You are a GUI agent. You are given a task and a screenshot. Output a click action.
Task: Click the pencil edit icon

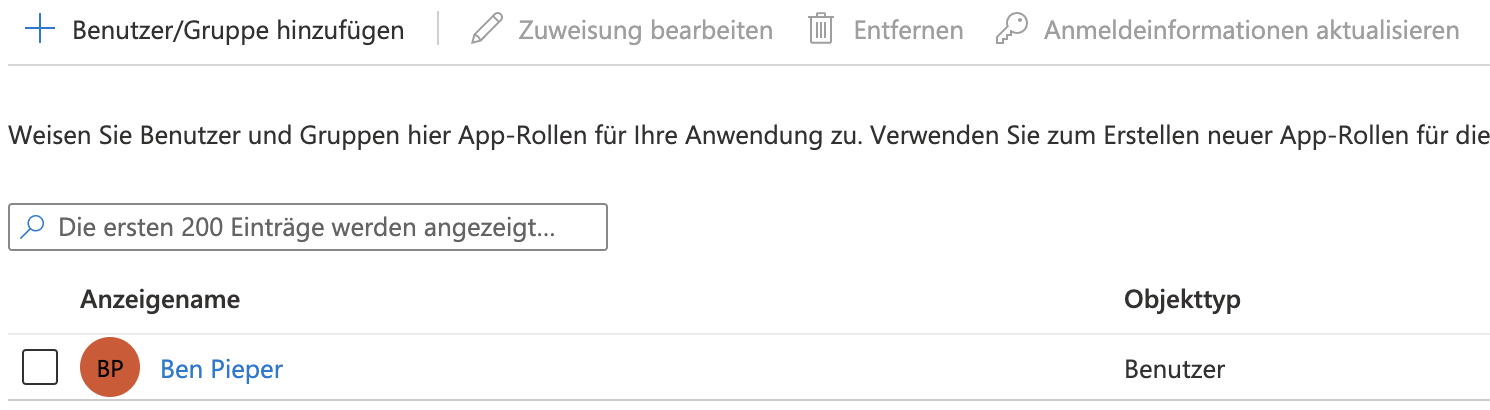pos(486,30)
